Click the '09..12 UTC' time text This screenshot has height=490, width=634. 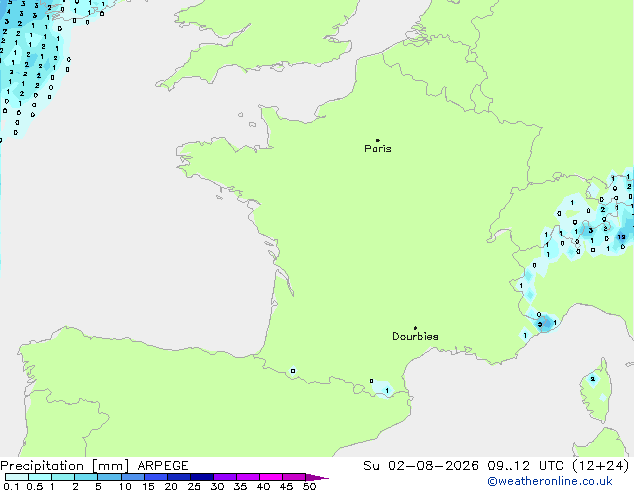[525, 466]
